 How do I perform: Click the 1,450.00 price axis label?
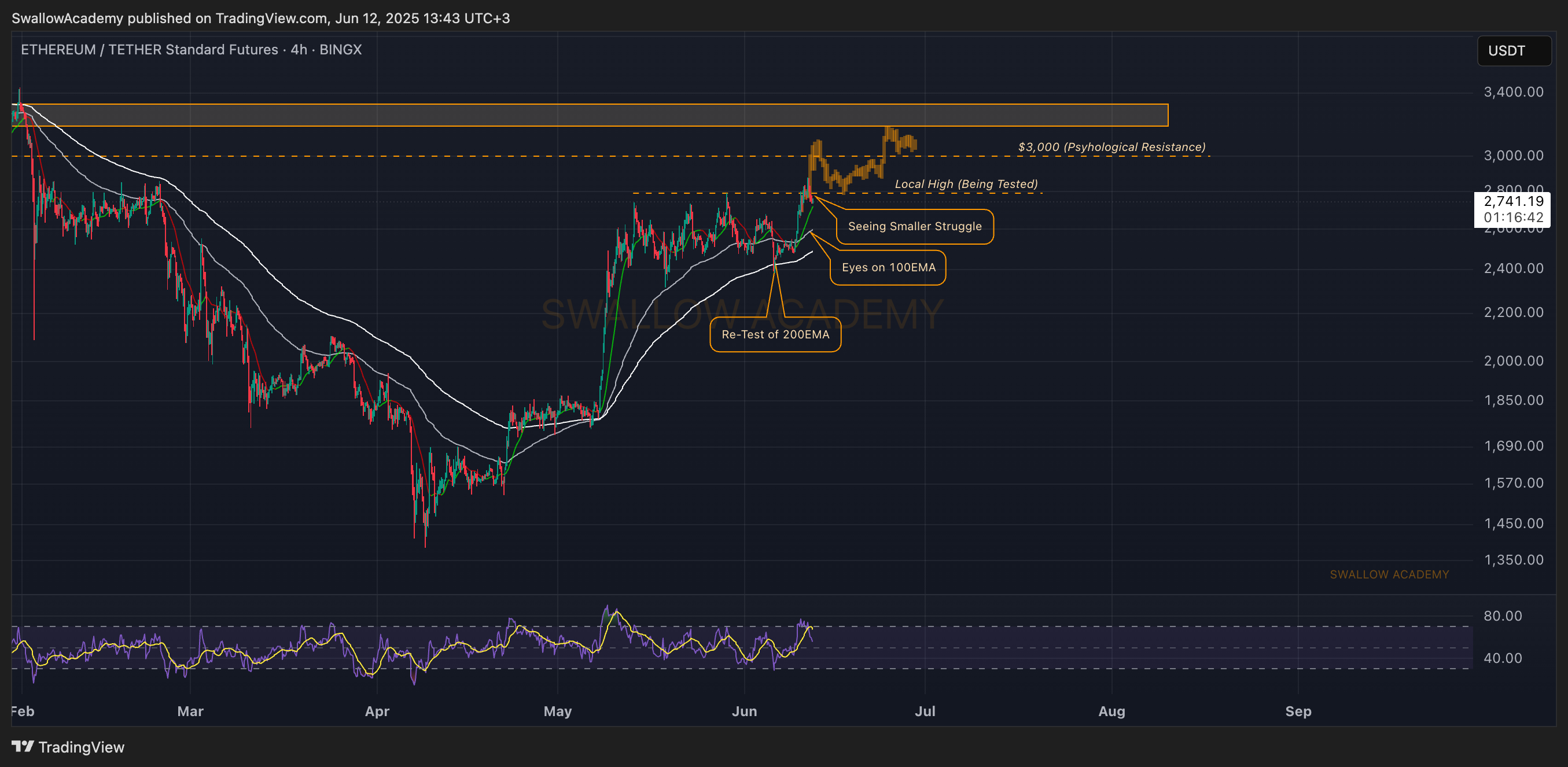(x=1513, y=523)
